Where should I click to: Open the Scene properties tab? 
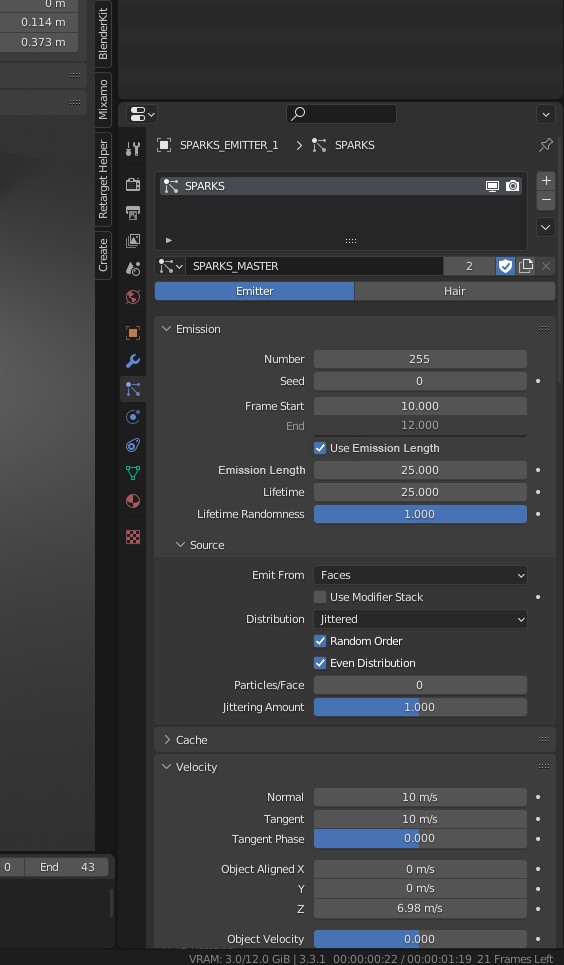click(133, 268)
